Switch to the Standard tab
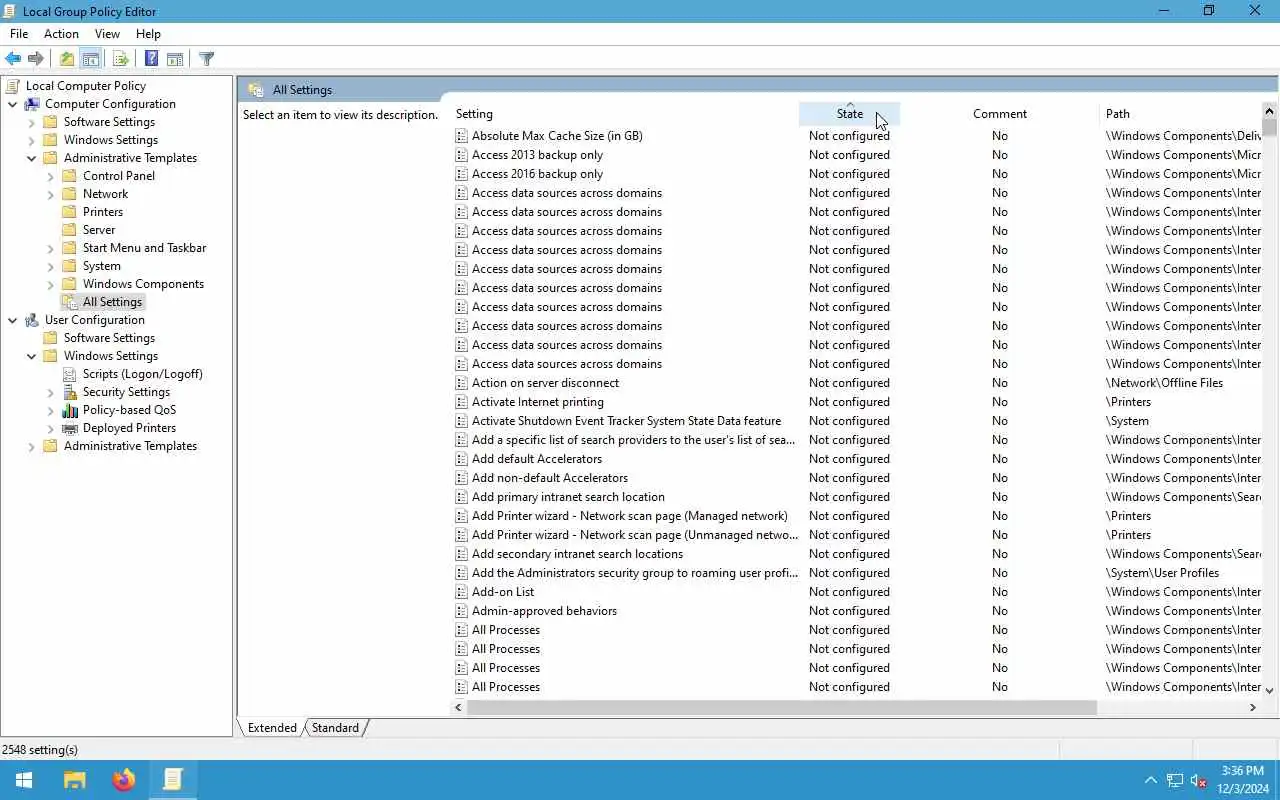The width and height of the screenshot is (1280, 800). pos(335,728)
